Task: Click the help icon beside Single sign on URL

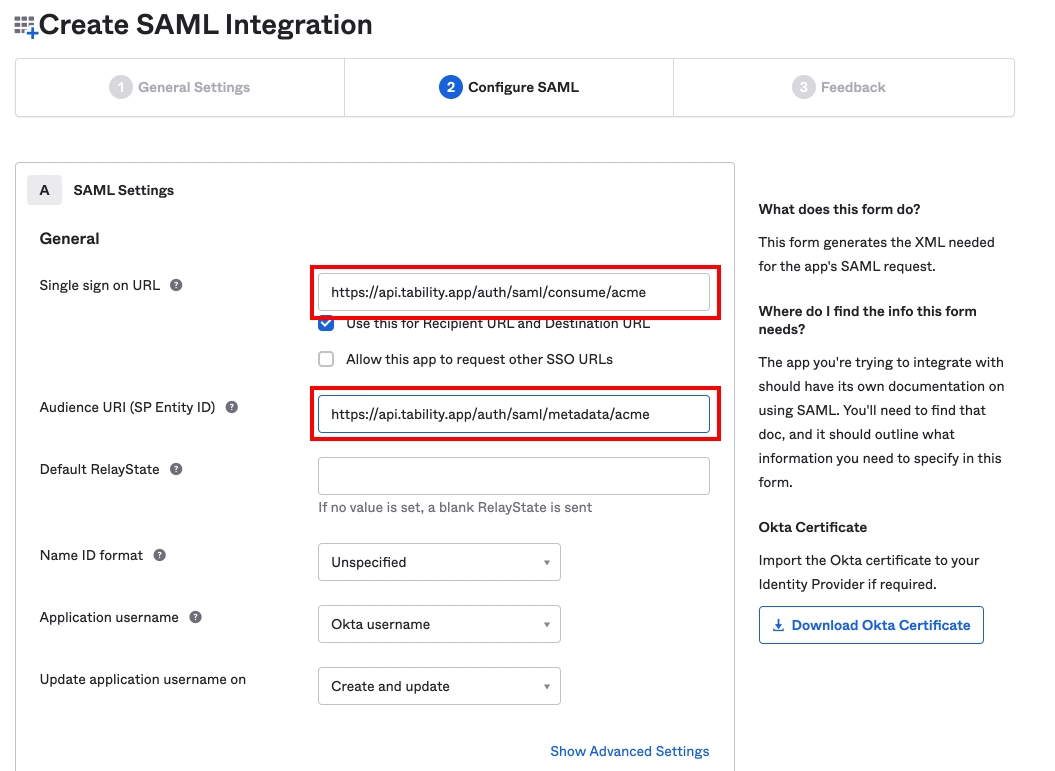Action: click(x=176, y=285)
